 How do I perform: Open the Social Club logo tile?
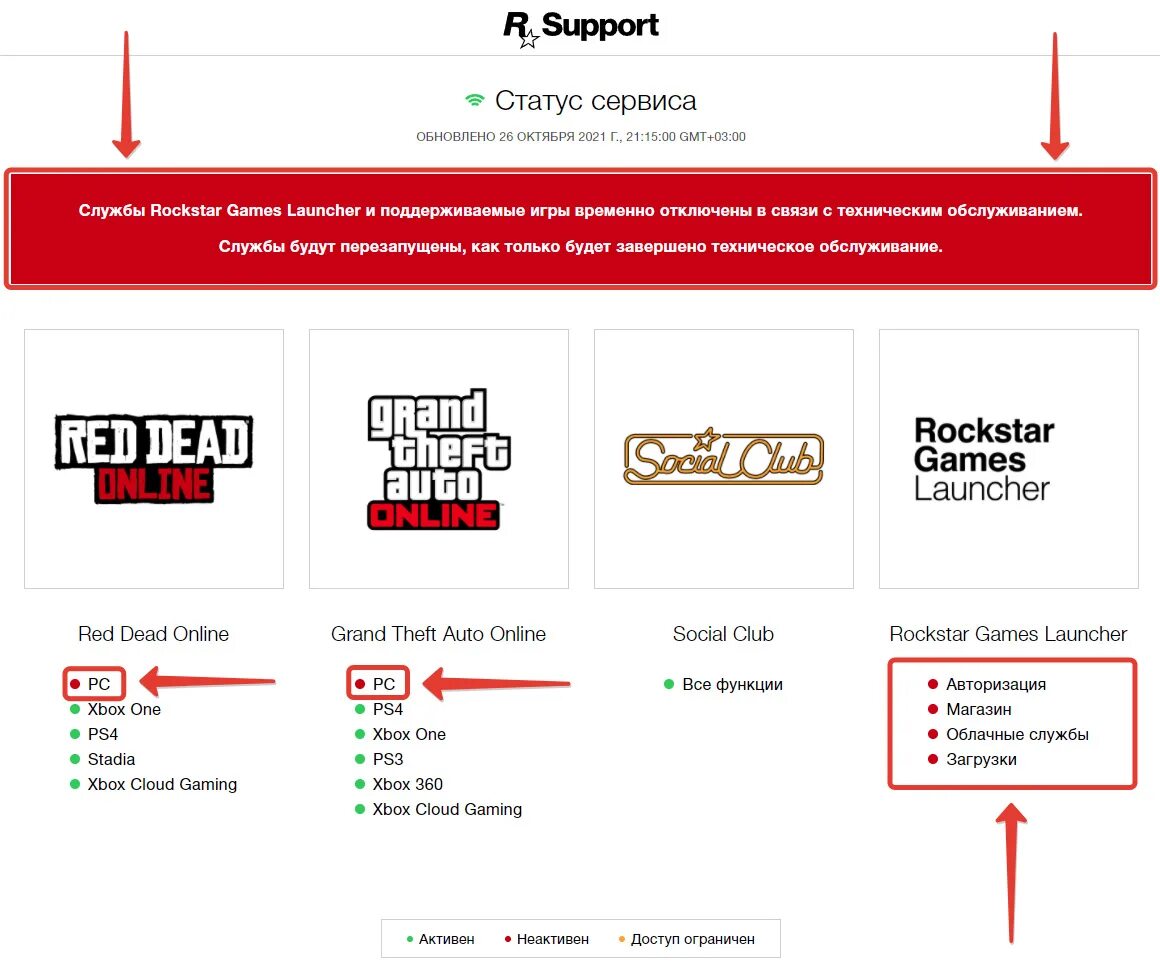coord(724,459)
